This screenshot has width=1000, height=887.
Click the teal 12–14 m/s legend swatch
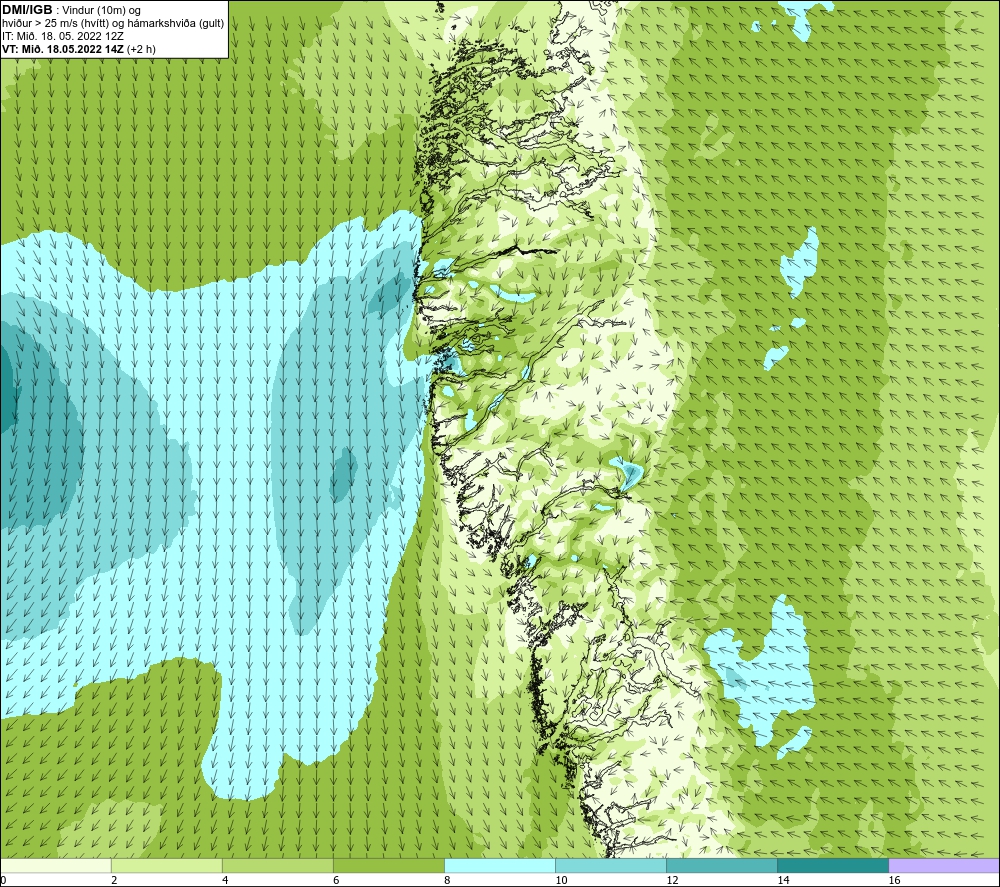pyautogui.click(x=722, y=865)
